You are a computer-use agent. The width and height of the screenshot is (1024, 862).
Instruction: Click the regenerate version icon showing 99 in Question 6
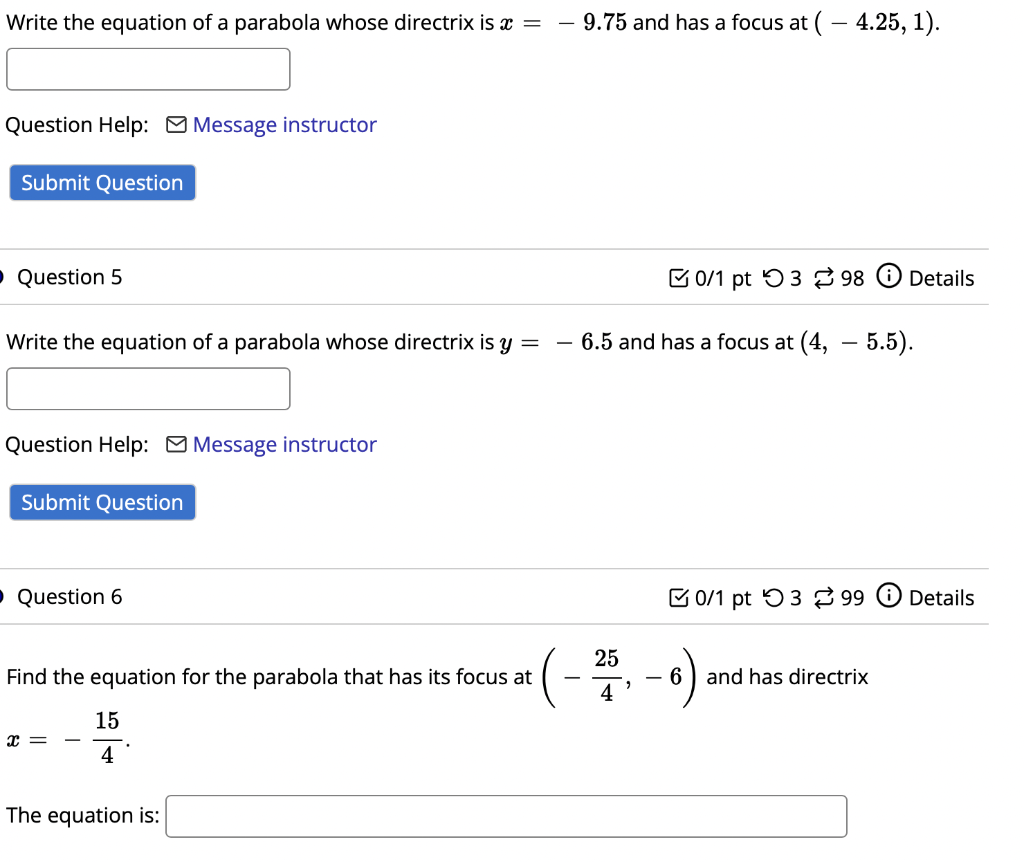coord(823,597)
